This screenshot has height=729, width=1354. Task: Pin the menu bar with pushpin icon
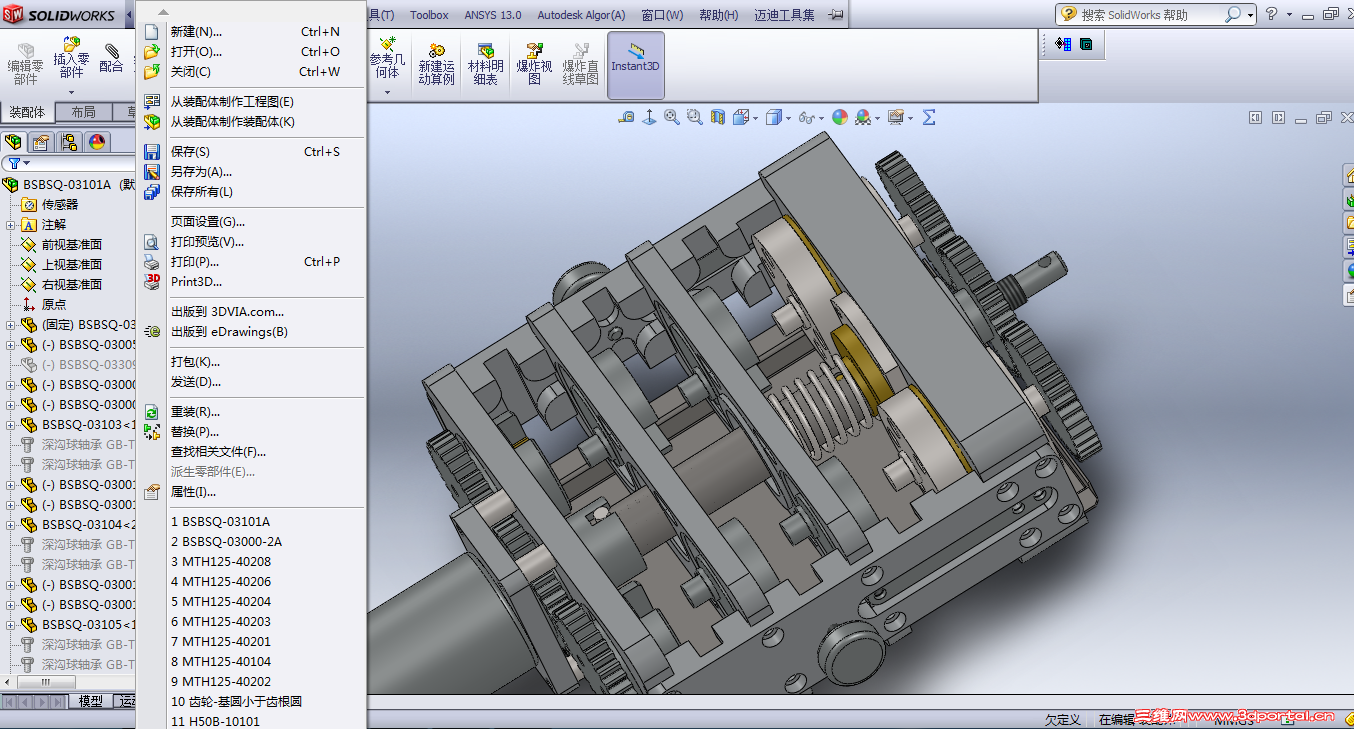836,15
